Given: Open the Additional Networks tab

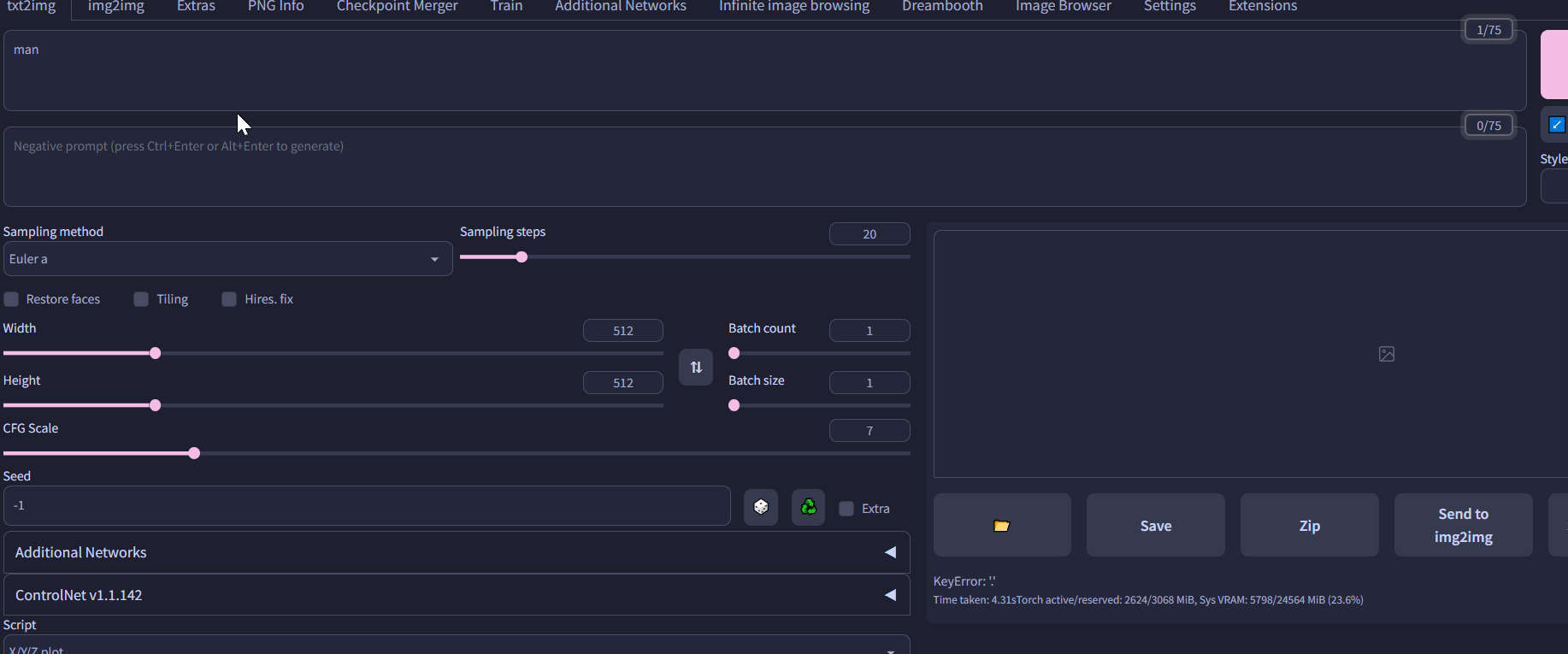Looking at the screenshot, I should (x=621, y=7).
